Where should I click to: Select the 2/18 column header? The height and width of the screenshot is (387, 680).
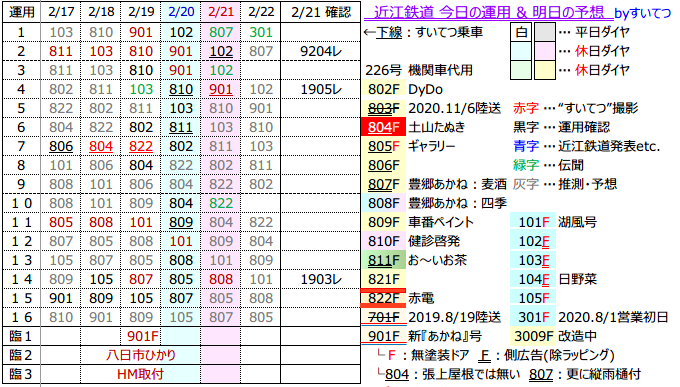pyautogui.click(x=101, y=12)
